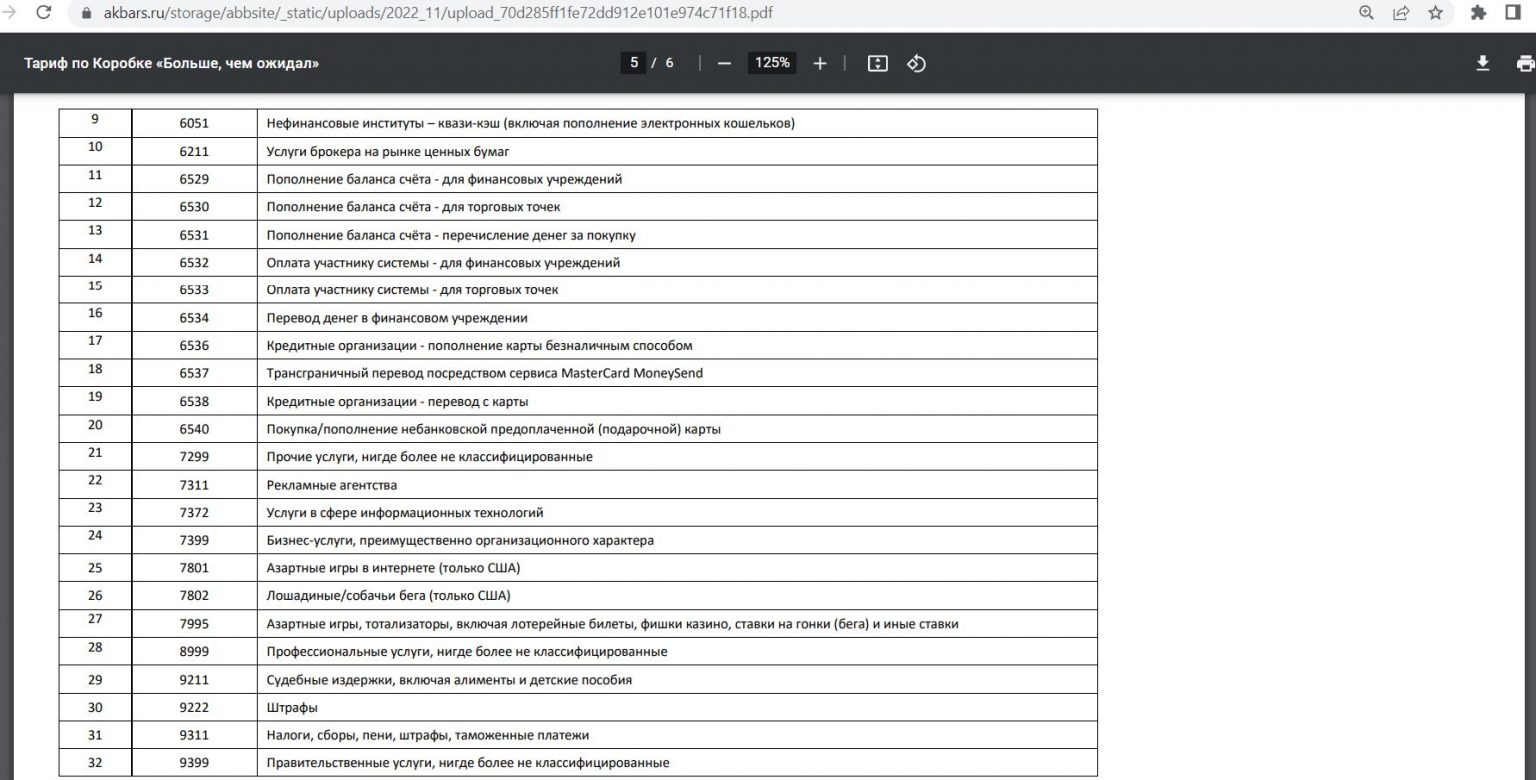Click 'Оплата участнику системы - для финансовых учреждений'

point(443,263)
